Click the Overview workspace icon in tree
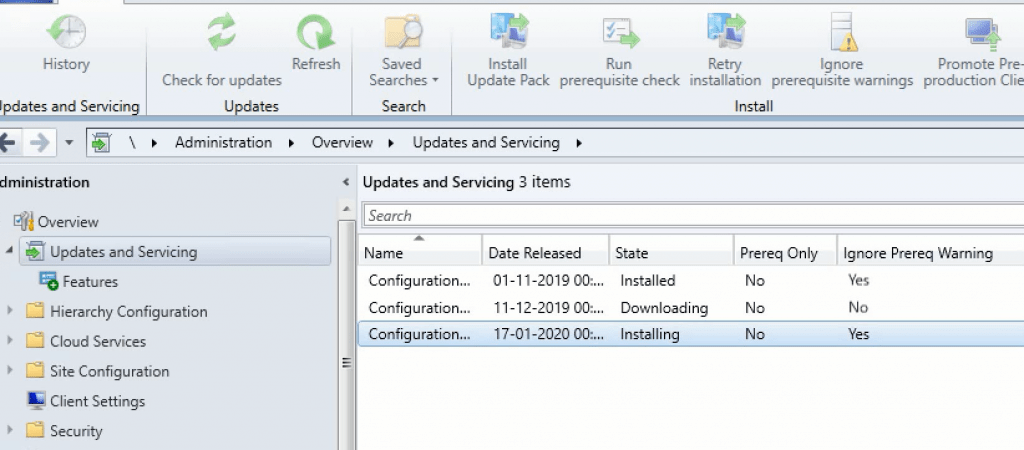Image resolution: width=1024 pixels, height=450 pixels. point(24,221)
